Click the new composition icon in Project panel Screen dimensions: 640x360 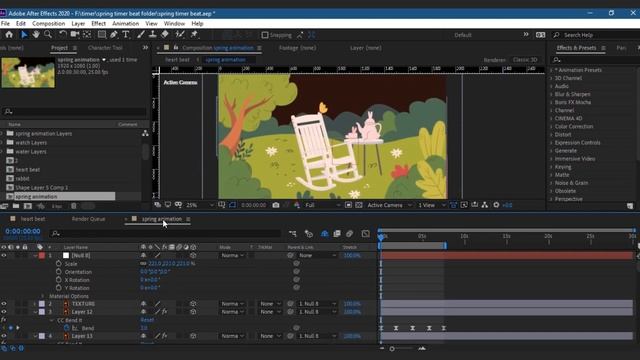pos(28,206)
